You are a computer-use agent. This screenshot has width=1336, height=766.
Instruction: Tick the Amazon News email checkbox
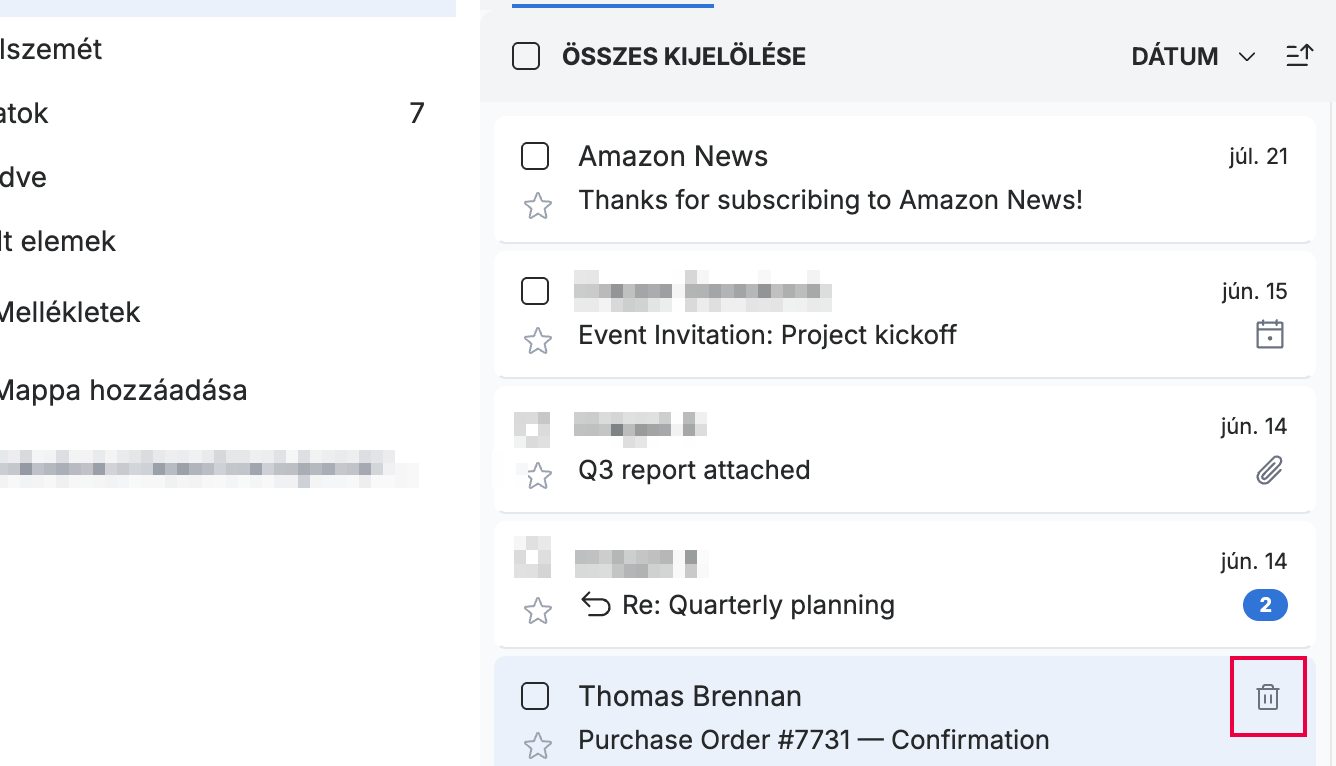point(535,156)
